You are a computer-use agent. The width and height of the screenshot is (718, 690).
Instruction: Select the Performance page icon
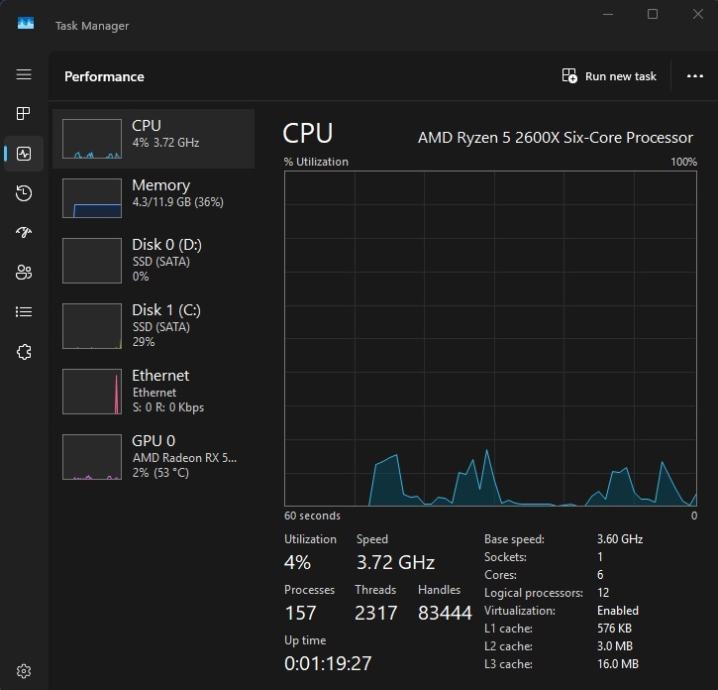(24, 153)
